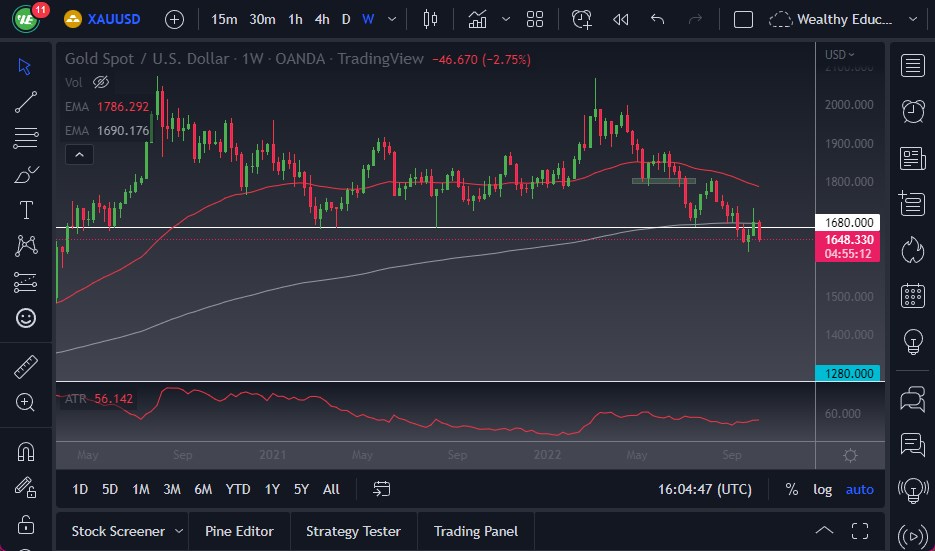The image size is (935, 551).
Task: Select the ruler measure tool
Action: click(26, 367)
